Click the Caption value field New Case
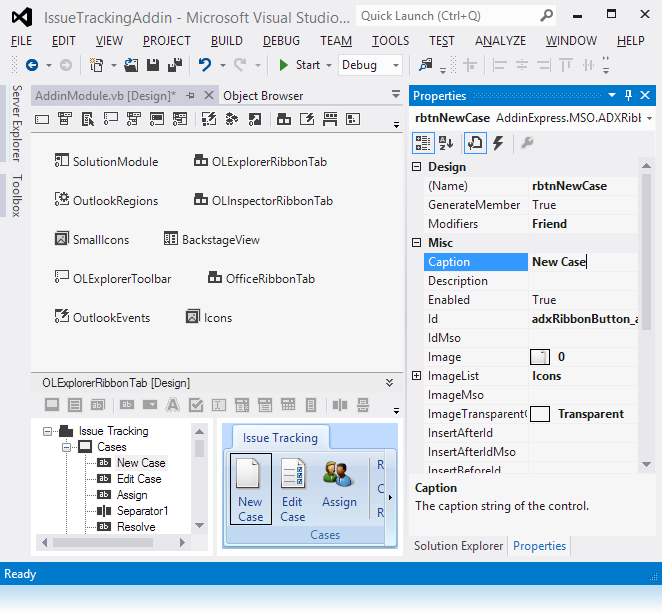The width and height of the screenshot is (662, 615). (583, 262)
